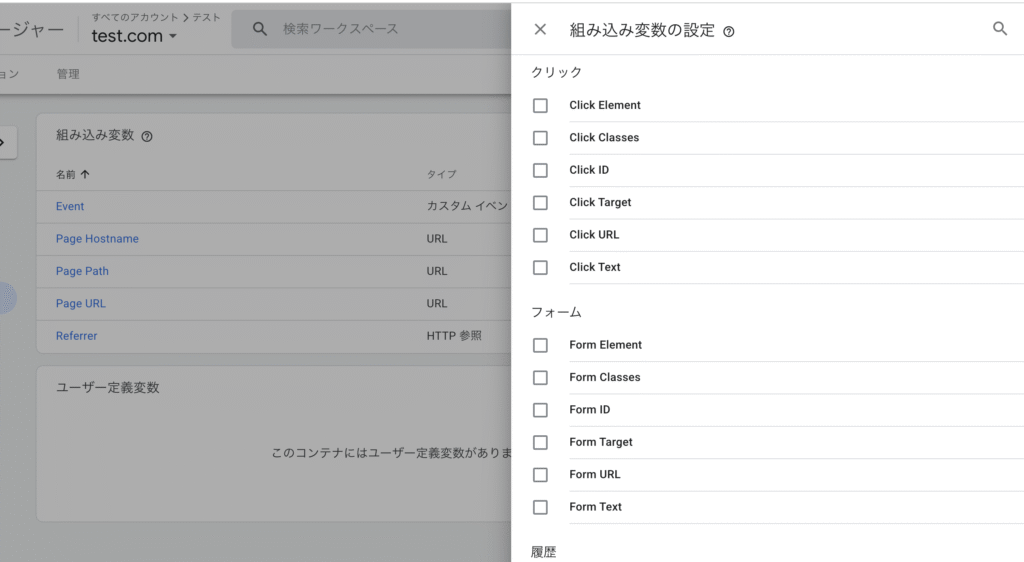Enable the Click Element checkbox
1024x562 pixels.
tap(540, 105)
